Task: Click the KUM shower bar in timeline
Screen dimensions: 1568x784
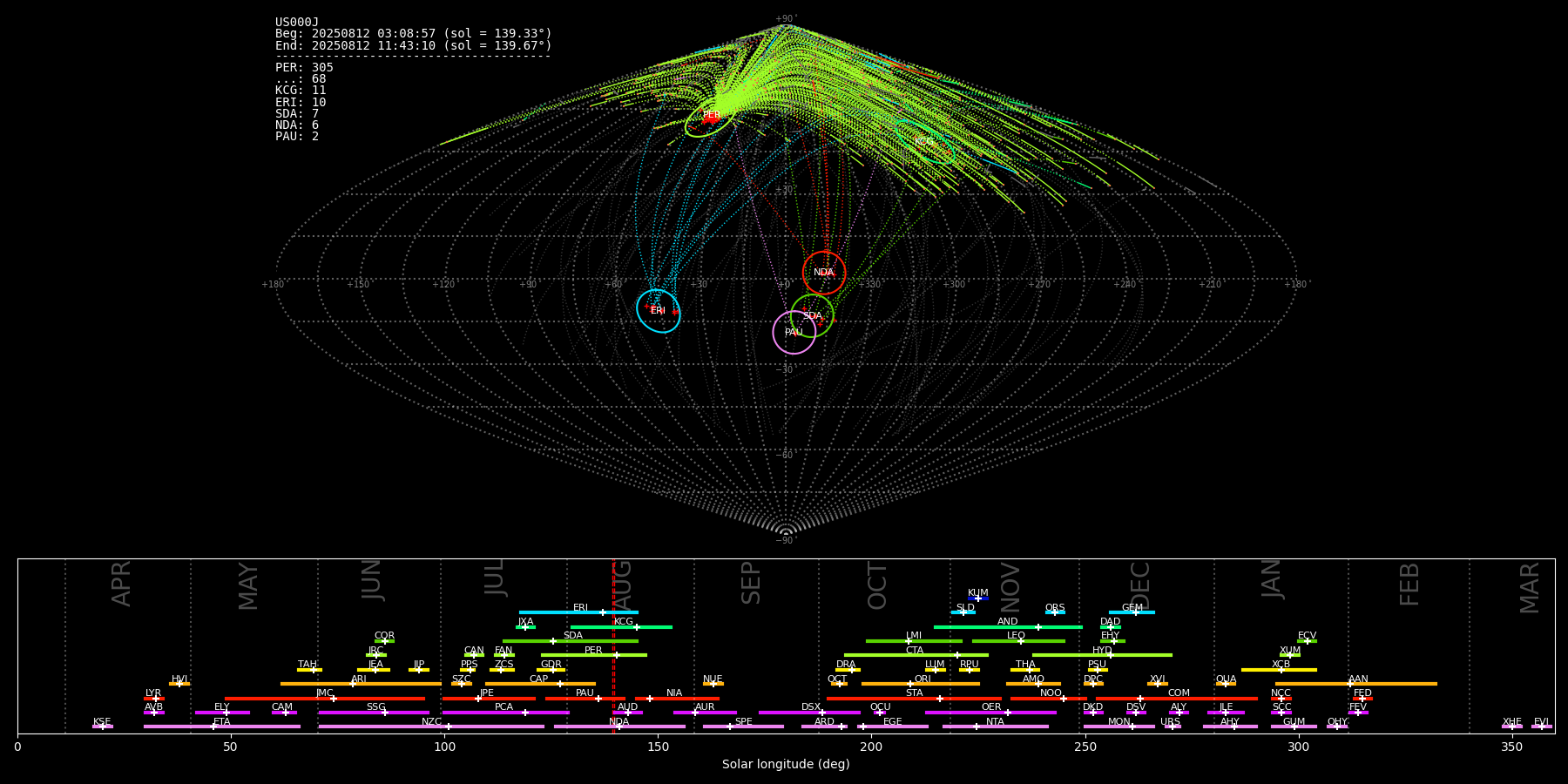Action: 978,598
